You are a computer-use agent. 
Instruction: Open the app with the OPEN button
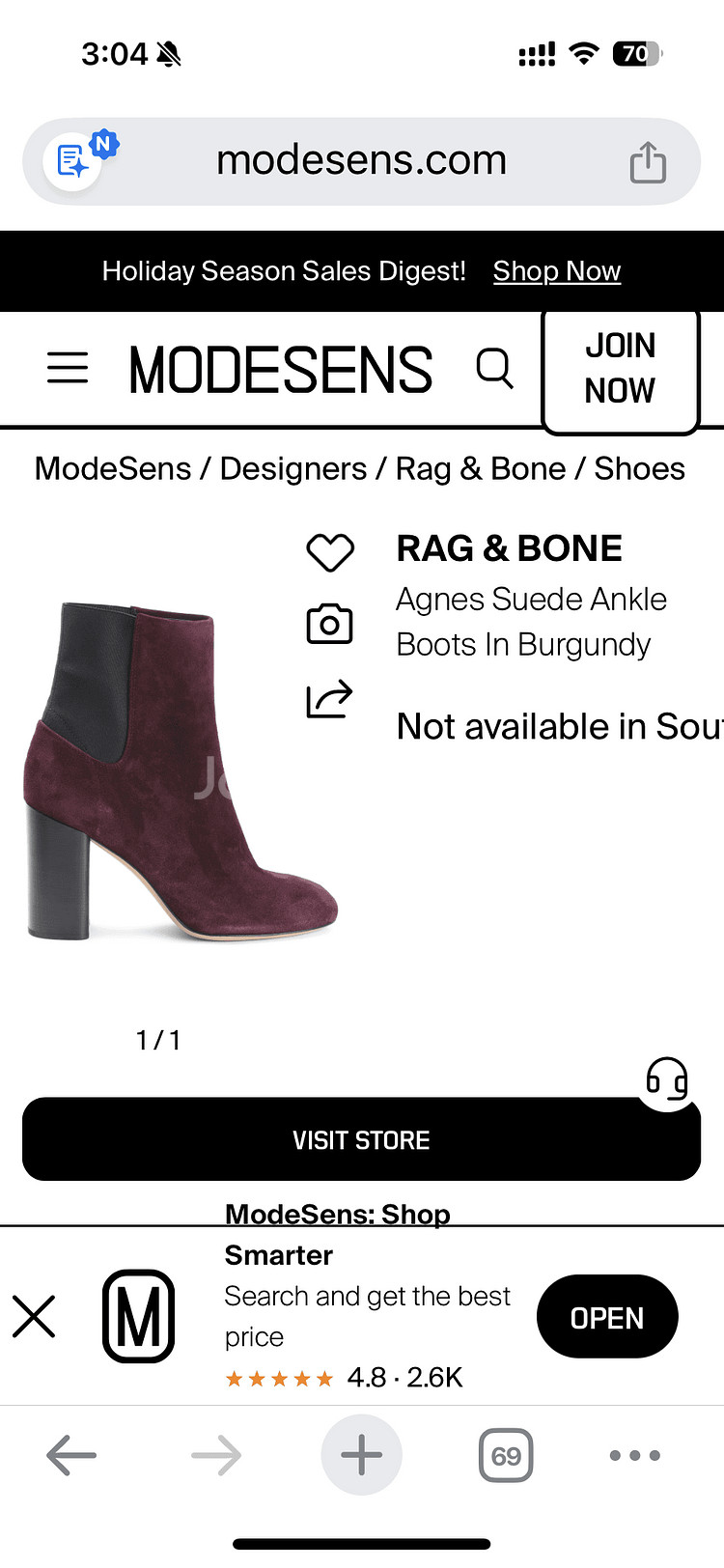click(x=607, y=1316)
